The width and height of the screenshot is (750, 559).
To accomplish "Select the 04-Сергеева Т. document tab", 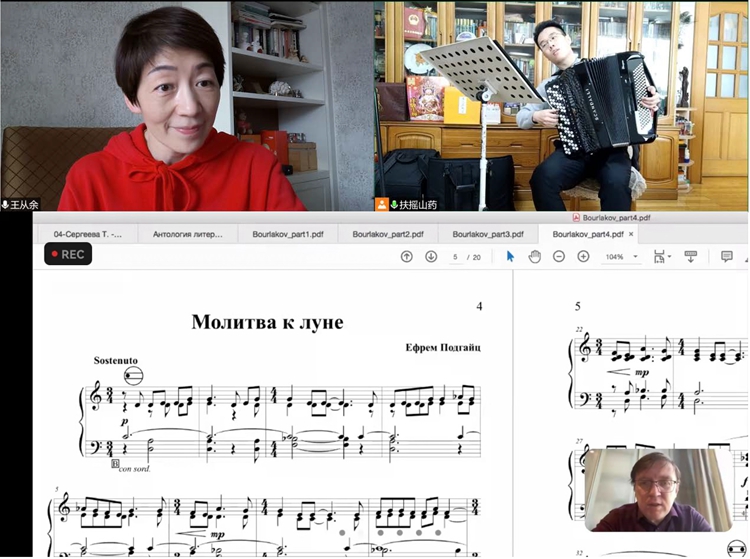I will click(88, 234).
